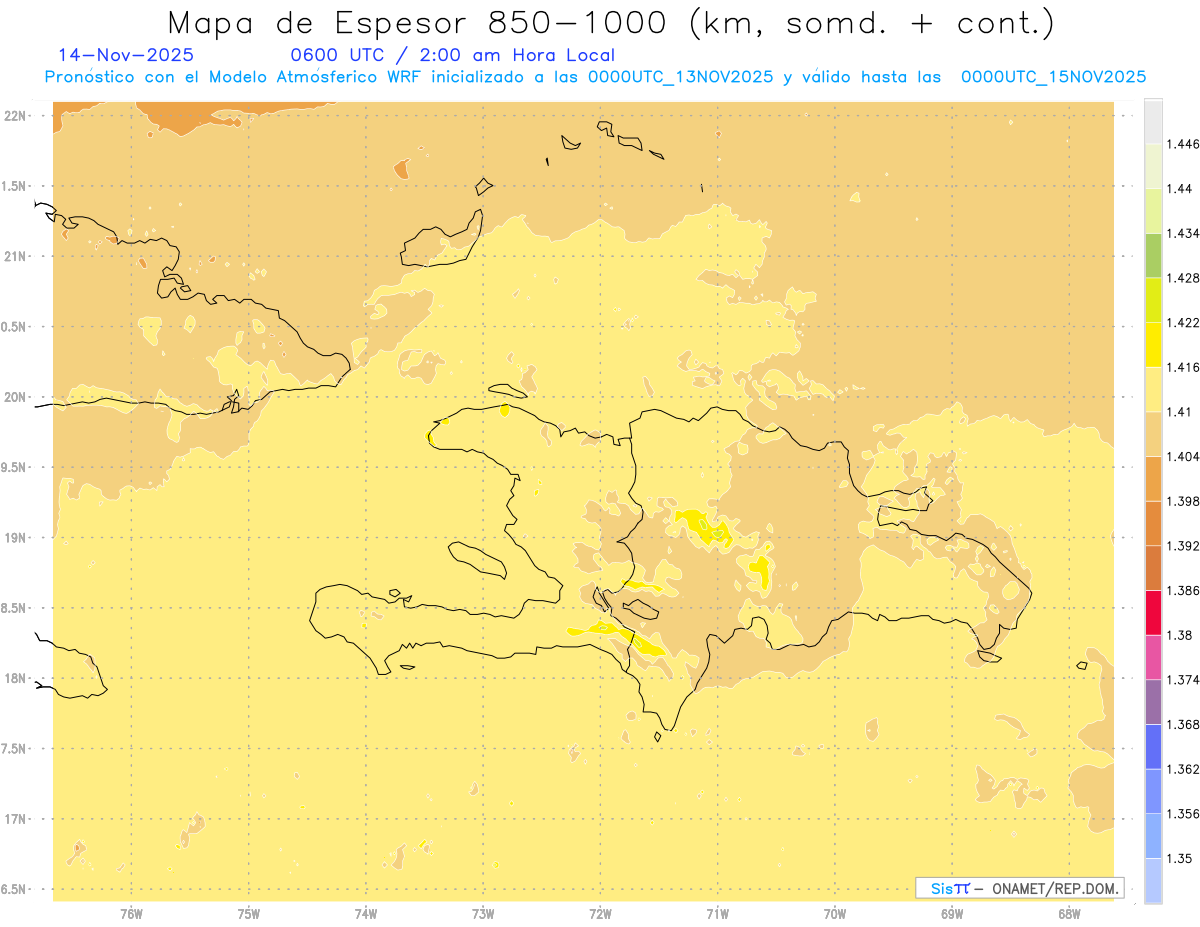Click the latitude label '18N'

(15, 679)
